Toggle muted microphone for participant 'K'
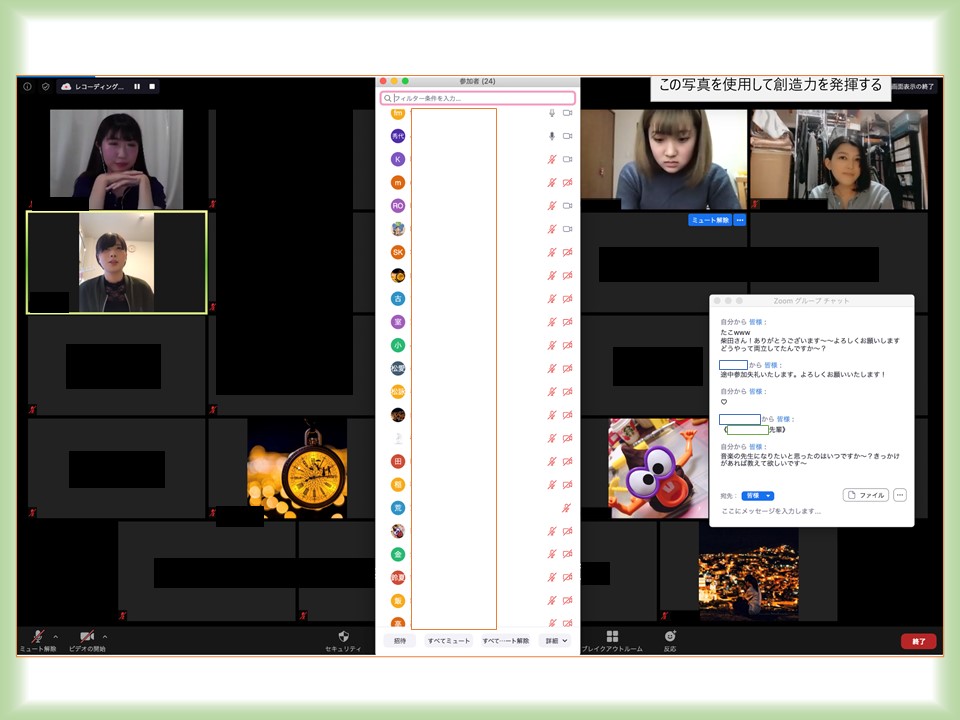Viewport: 960px width, 720px height. pyautogui.click(x=552, y=159)
